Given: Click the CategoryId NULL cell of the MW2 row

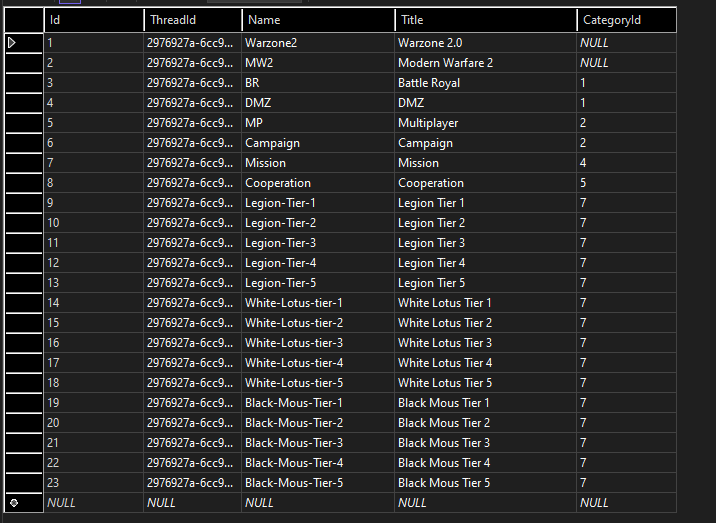Looking at the screenshot, I should pos(626,63).
